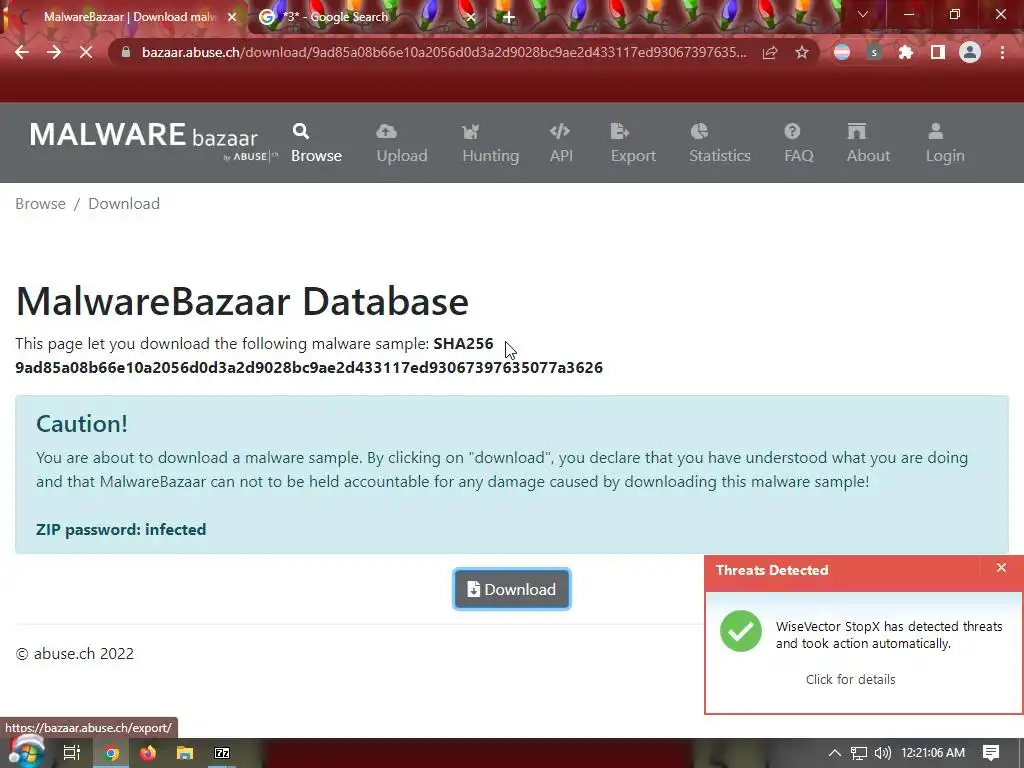
Task: Open 7-Zip from the taskbar
Action: point(222,753)
